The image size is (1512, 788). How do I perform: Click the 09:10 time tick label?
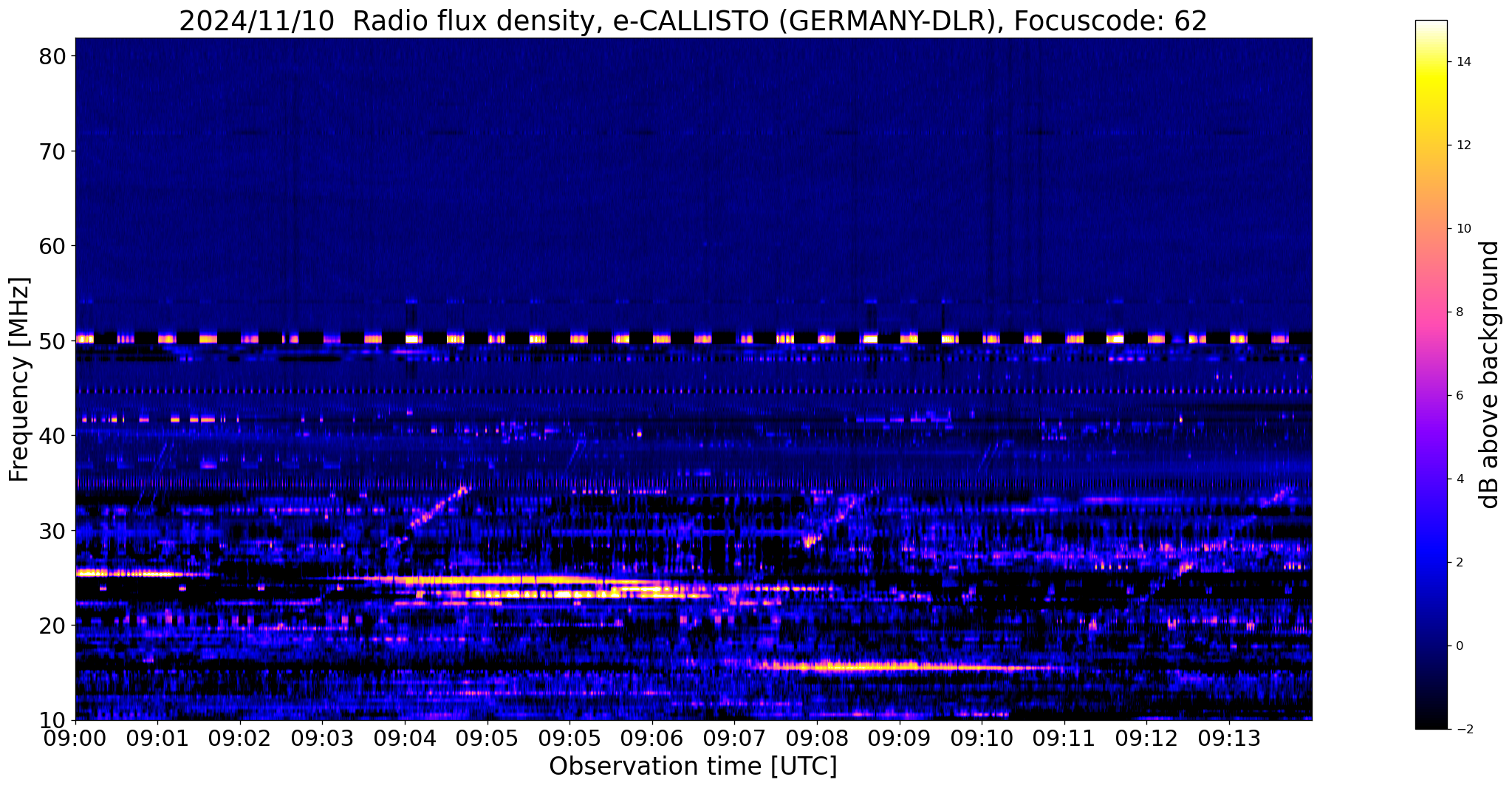pos(982,739)
